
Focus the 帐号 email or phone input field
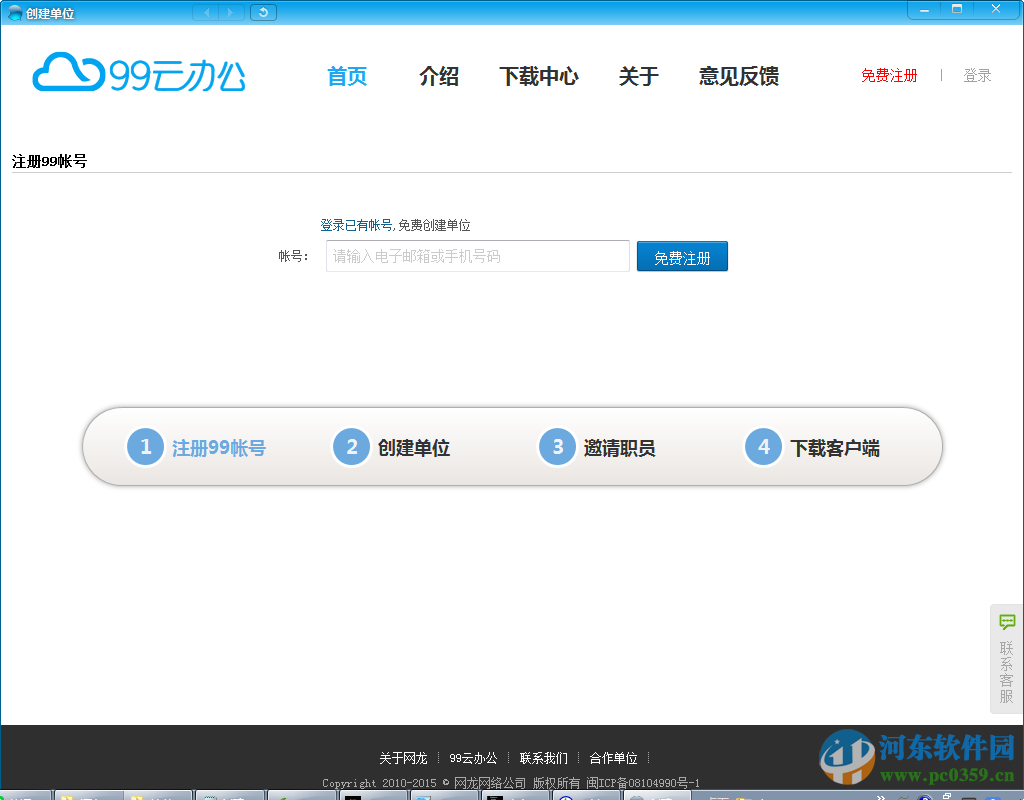coord(477,256)
